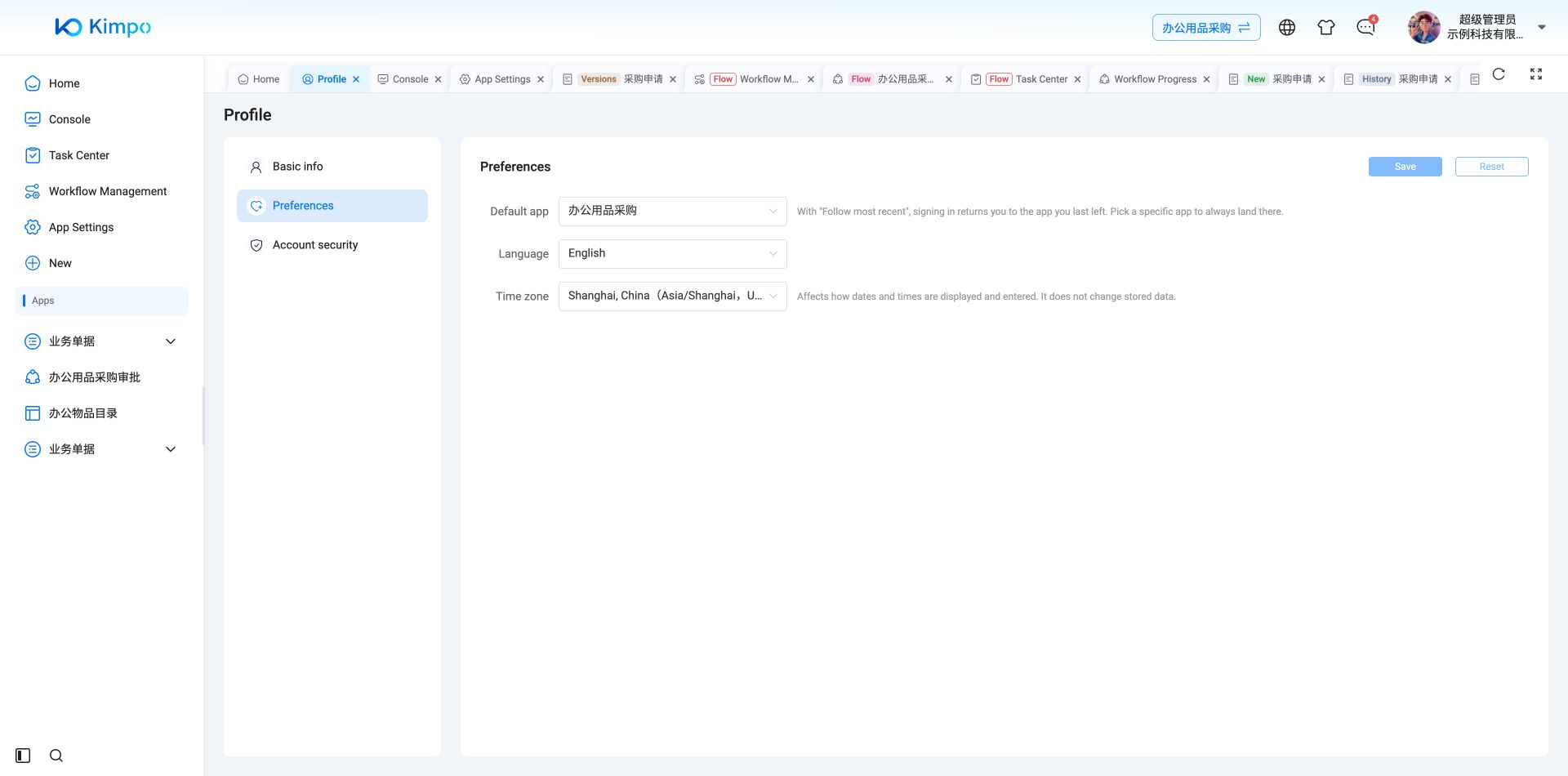
Task: Switch app via 办公用品采购 button
Action: coord(1206,28)
